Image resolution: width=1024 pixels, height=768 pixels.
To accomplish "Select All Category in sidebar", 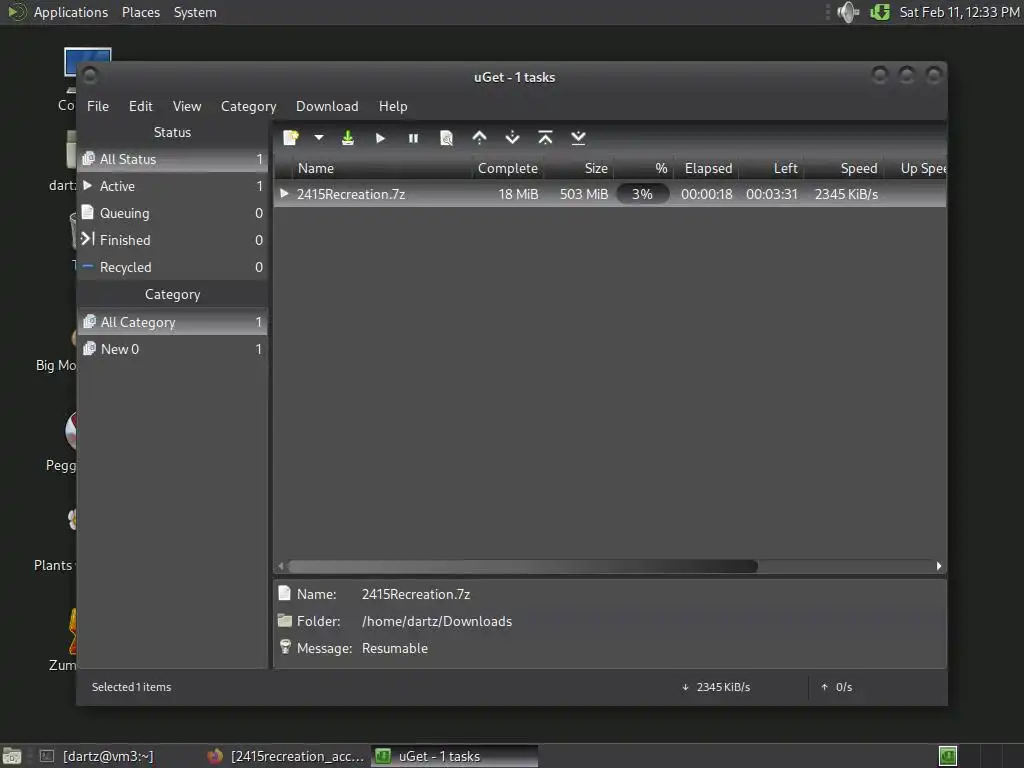I will pos(173,322).
